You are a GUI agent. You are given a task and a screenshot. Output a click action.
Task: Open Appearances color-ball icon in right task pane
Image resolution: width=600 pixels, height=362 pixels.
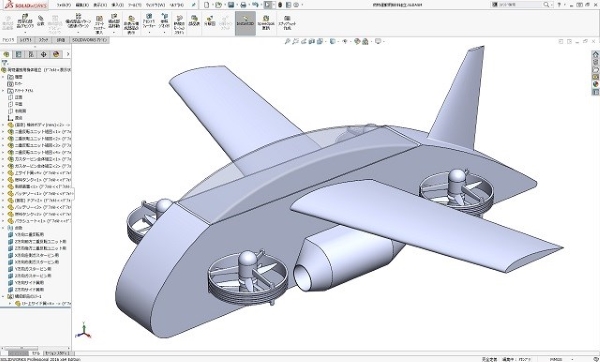coord(595,84)
